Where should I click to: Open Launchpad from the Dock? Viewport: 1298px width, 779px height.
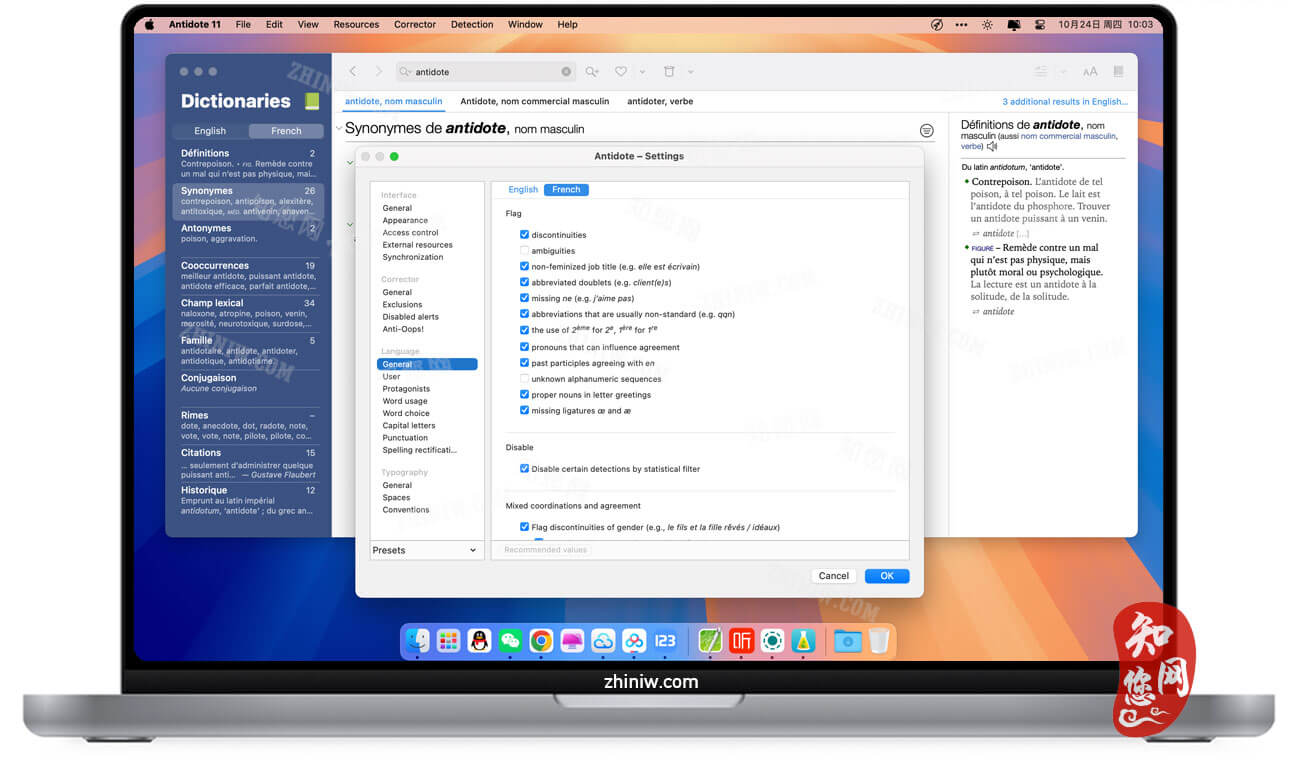(x=449, y=641)
